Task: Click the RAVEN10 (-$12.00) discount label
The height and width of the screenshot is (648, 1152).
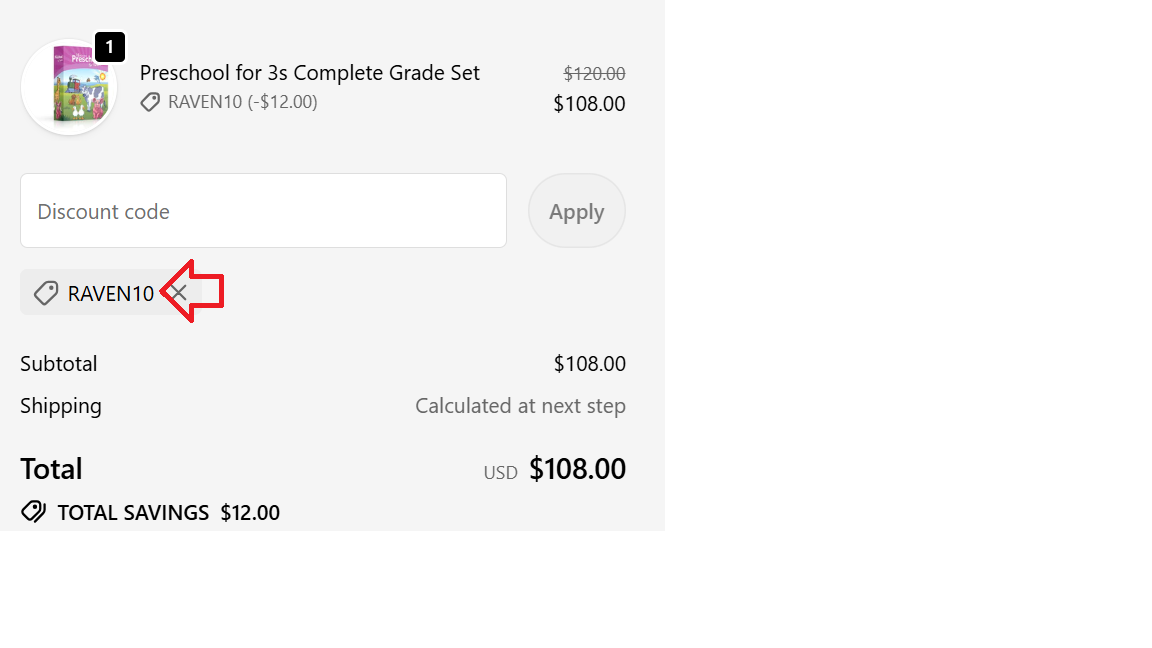Action: [243, 102]
